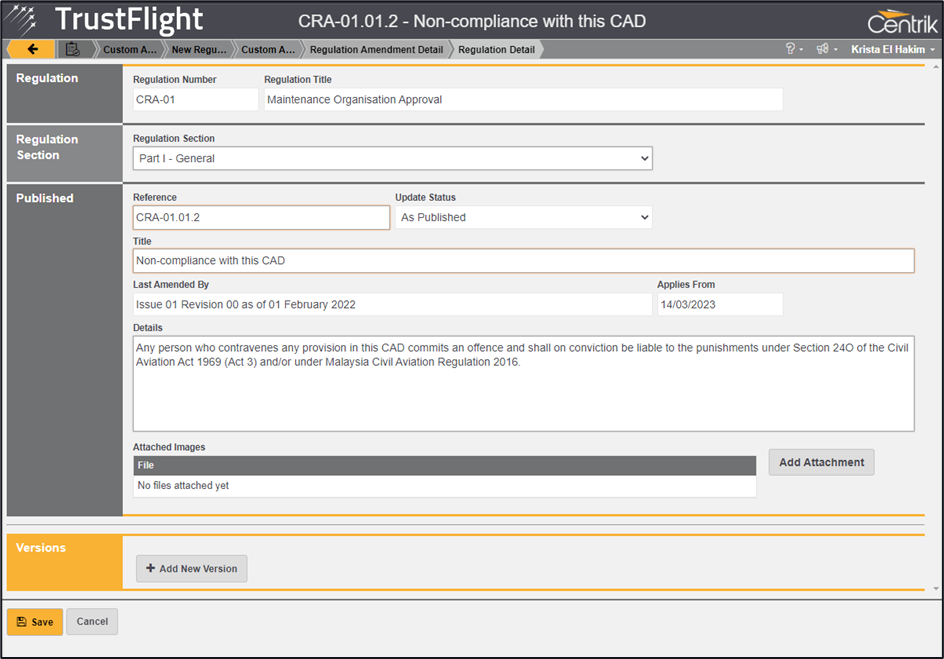The width and height of the screenshot is (944, 659).
Task: Click the floppy disk icon on Save
Action: (22, 622)
